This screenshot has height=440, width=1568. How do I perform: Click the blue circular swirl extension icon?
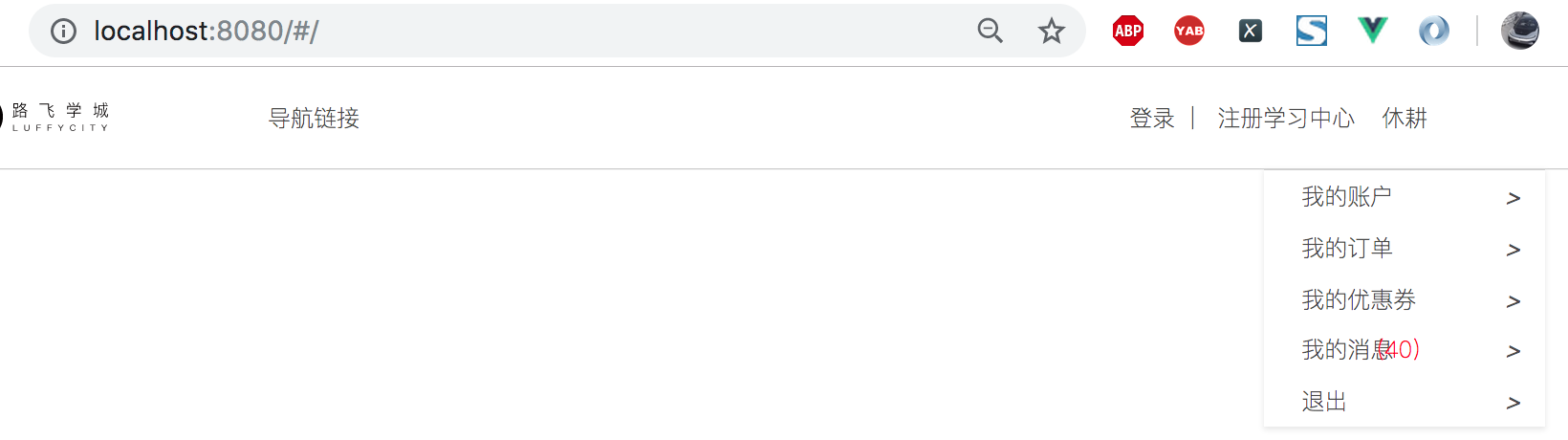coord(1434,32)
